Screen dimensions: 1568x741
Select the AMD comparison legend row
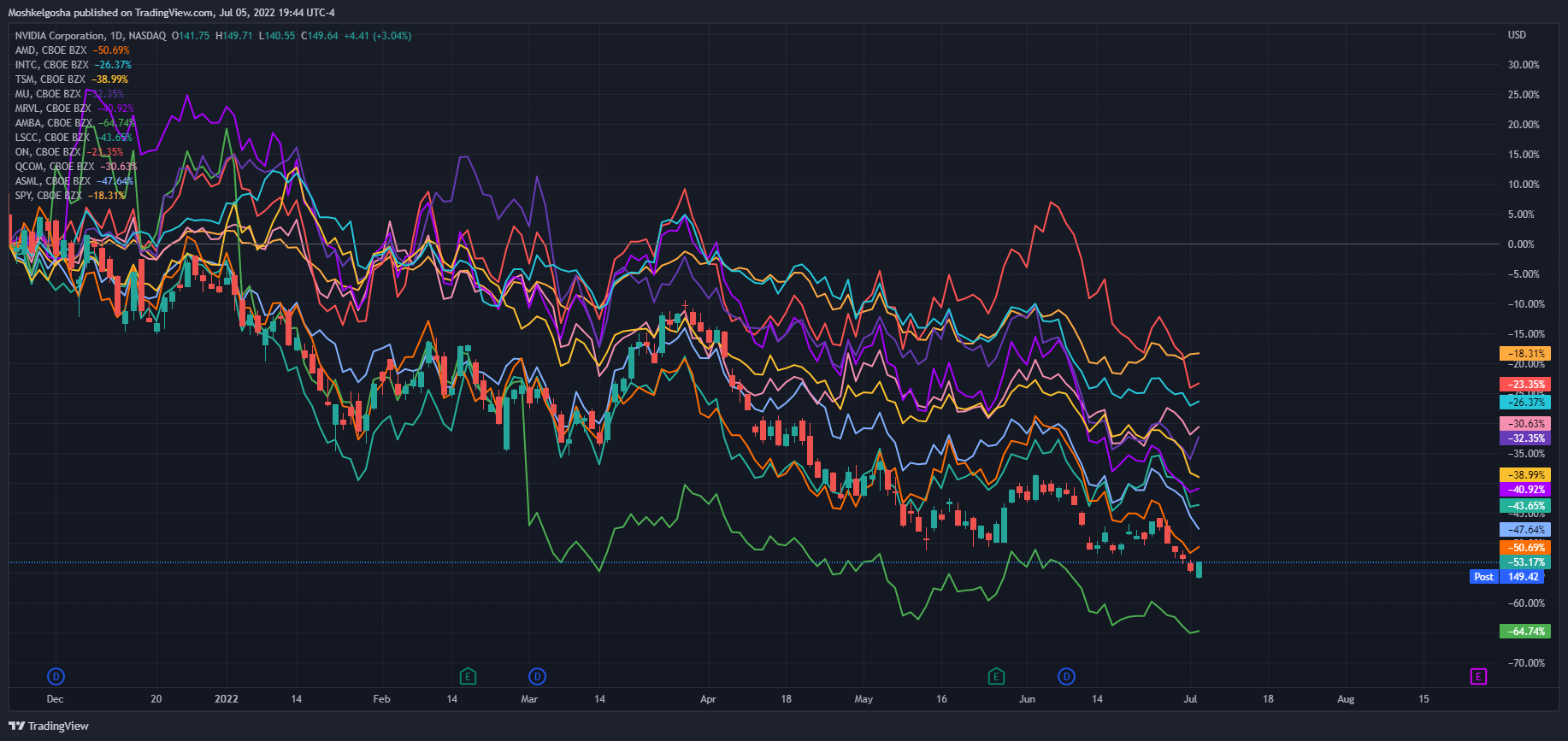point(73,50)
